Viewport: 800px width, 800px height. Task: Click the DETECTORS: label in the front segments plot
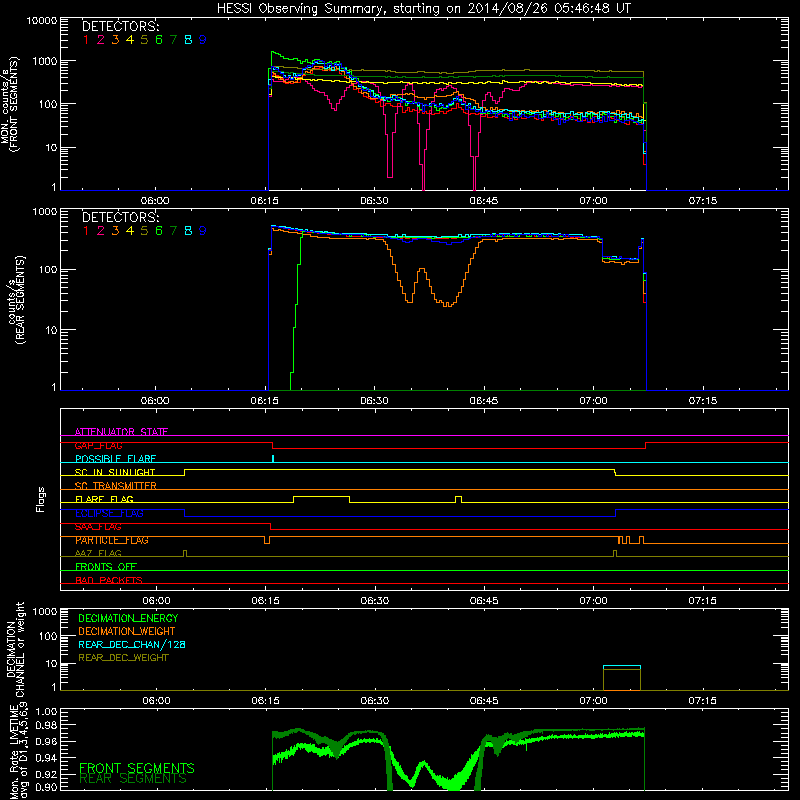(x=120, y=26)
